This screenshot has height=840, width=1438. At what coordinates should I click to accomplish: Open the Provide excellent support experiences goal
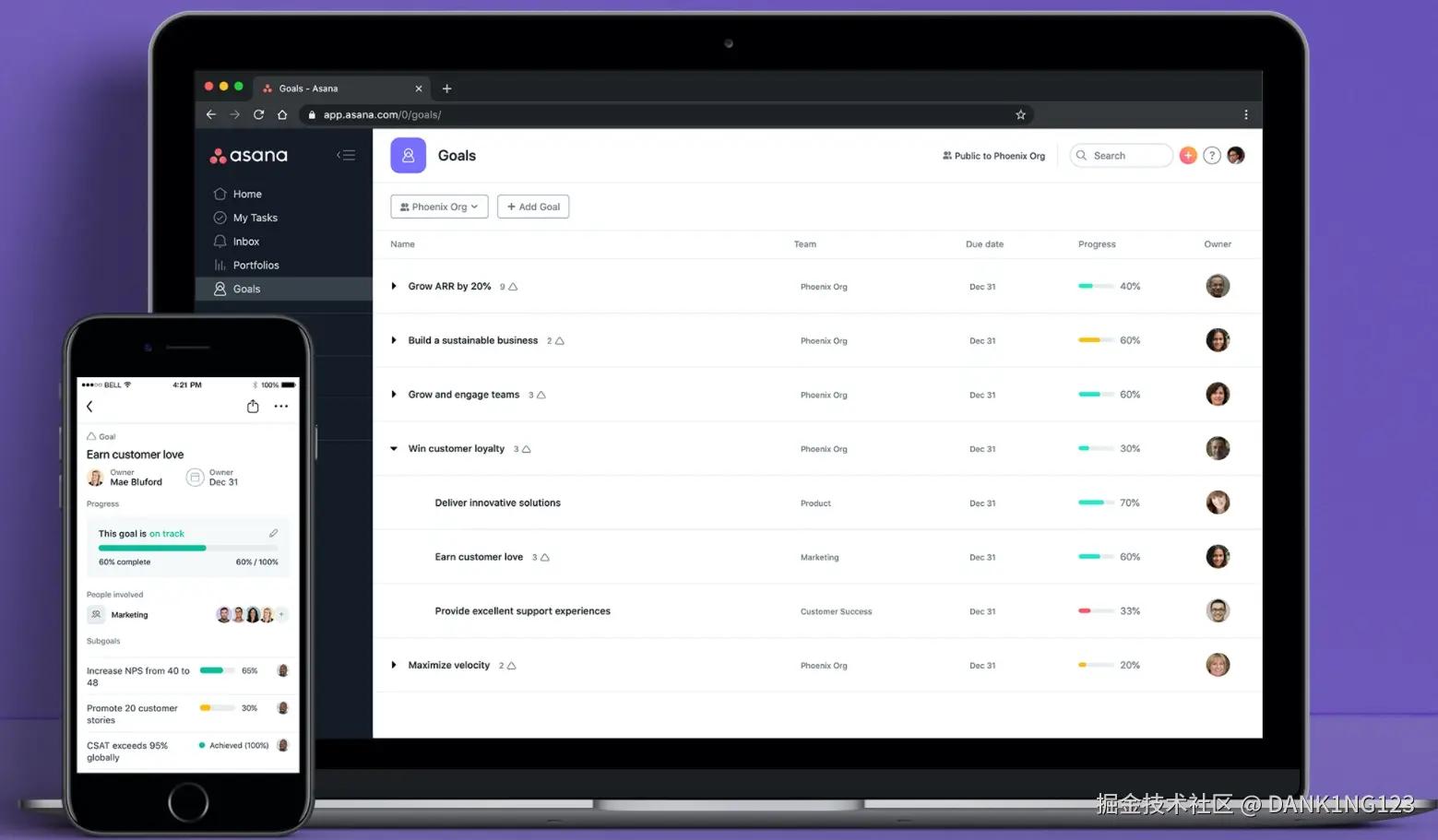pos(523,611)
